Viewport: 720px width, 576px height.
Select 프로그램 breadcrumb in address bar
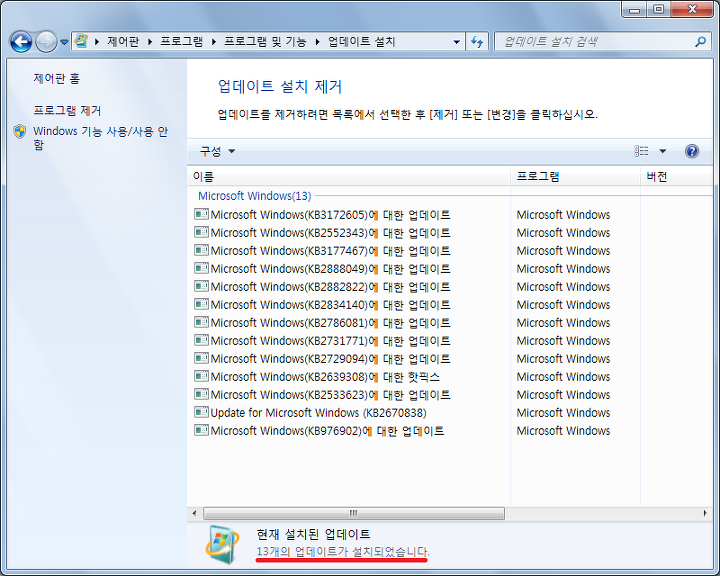(x=182, y=42)
